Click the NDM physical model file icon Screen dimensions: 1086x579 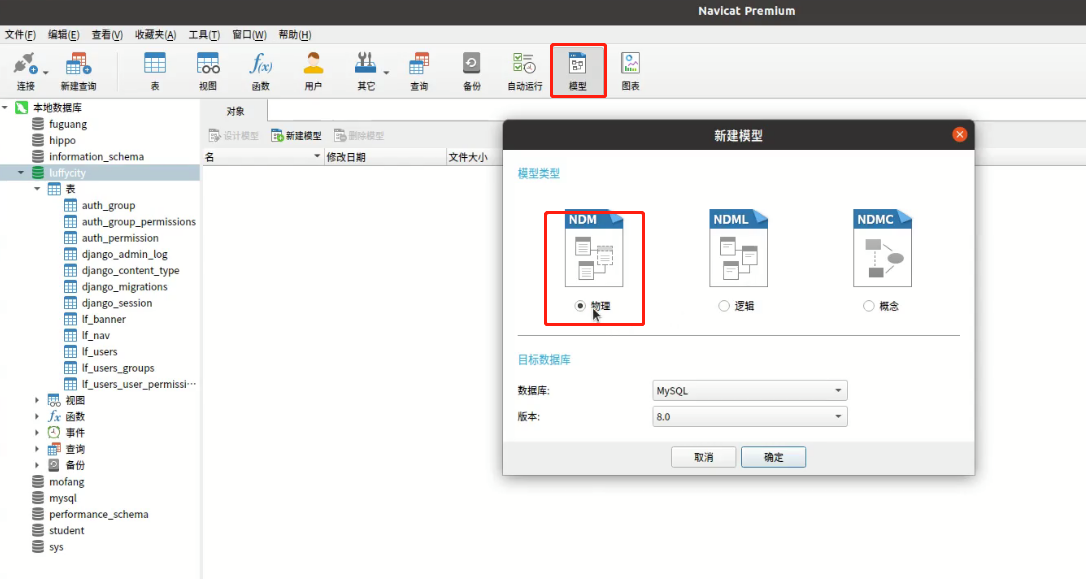click(594, 248)
